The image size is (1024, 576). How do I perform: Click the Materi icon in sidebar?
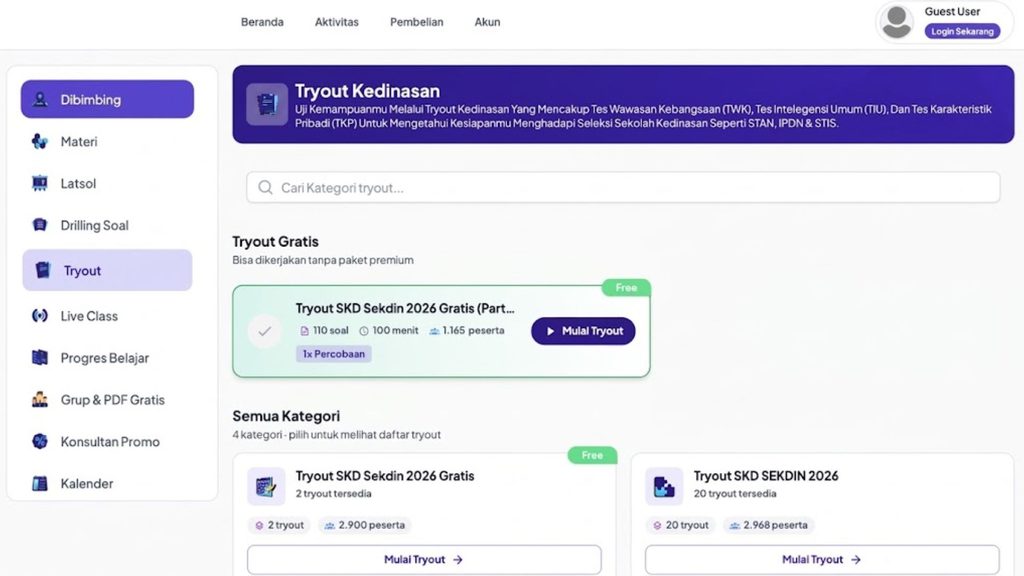coord(40,141)
